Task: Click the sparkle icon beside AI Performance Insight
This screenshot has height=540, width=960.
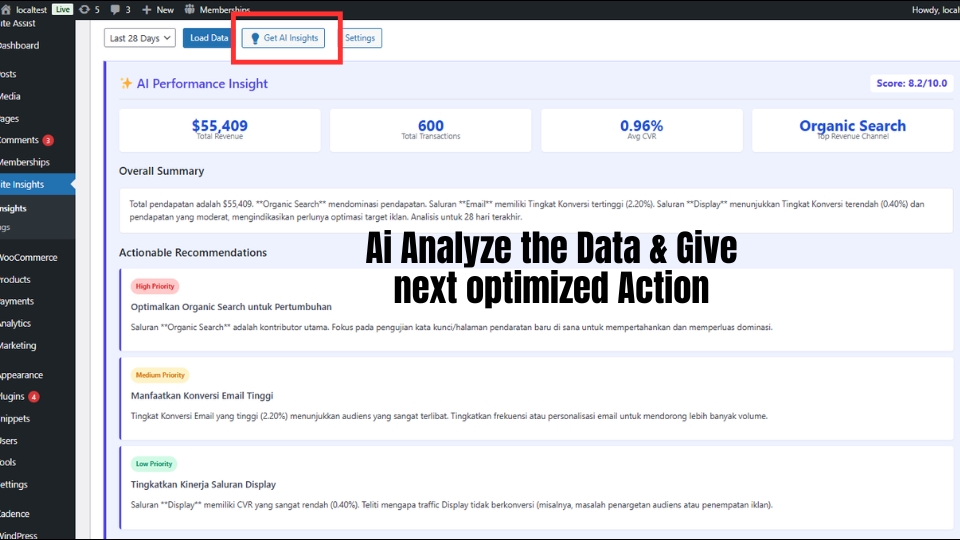Action: click(x=126, y=84)
